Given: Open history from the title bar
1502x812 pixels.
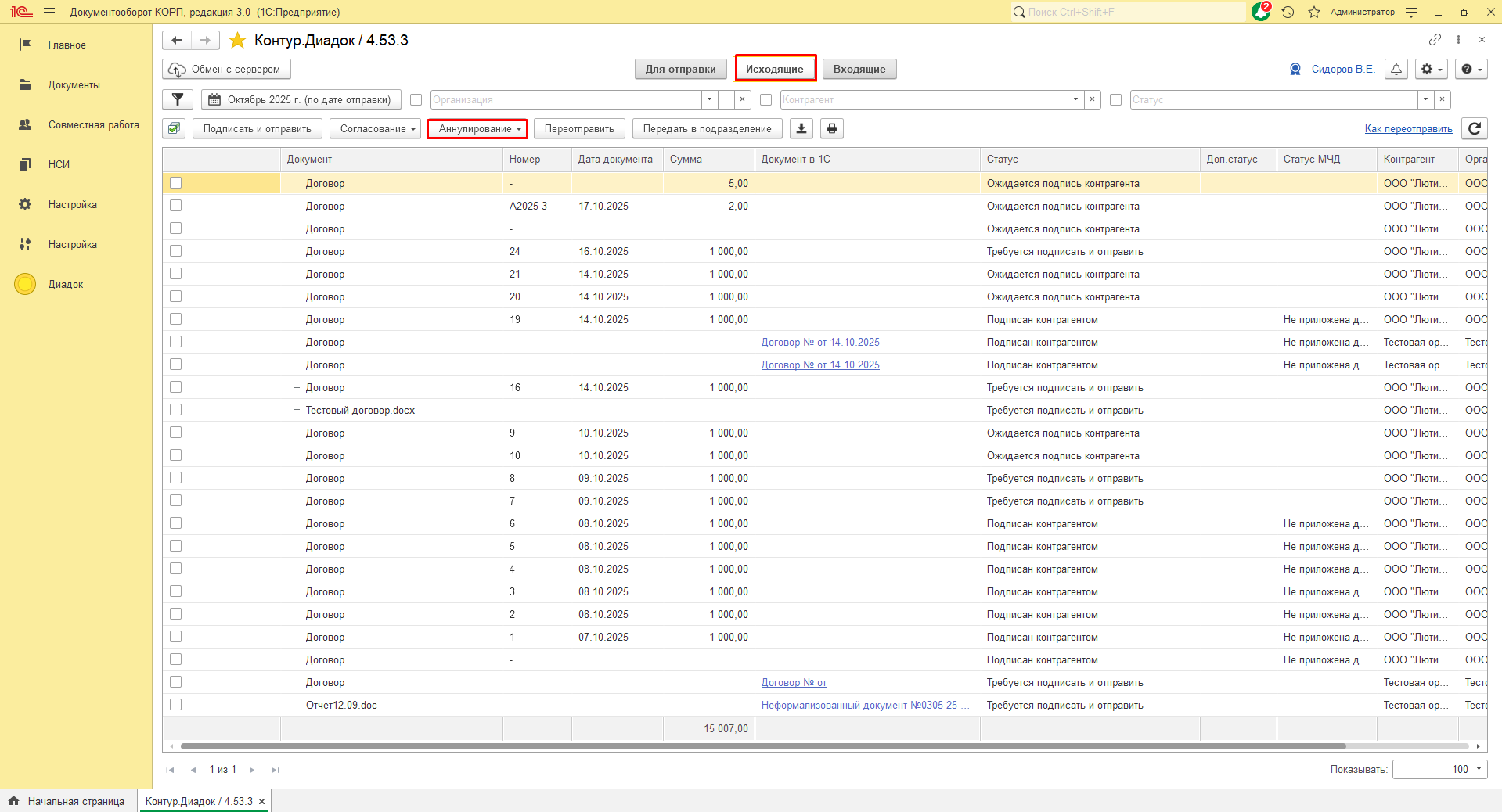Looking at the screenshot, I should (x=1288, y=12).
